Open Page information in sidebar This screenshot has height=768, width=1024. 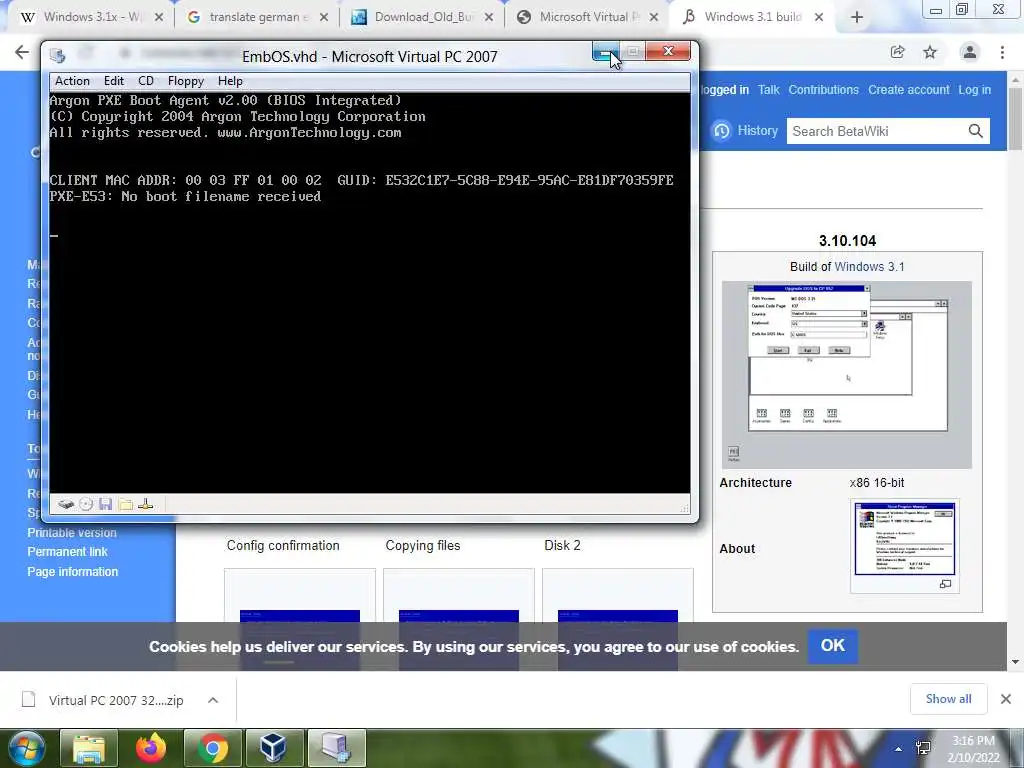point(72,571)
